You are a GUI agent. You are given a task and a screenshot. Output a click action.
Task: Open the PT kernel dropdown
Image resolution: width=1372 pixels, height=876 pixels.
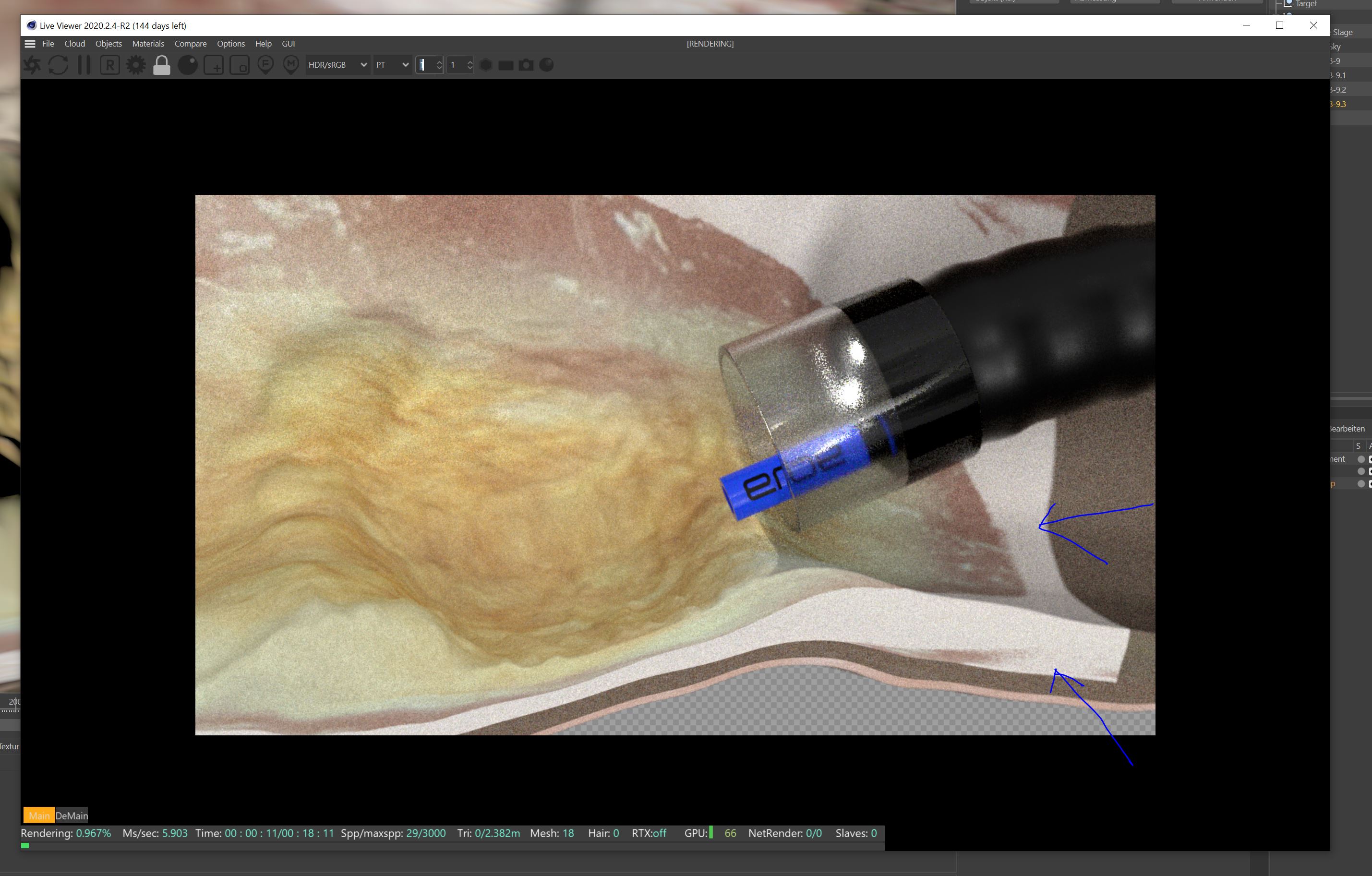tap(392, 65)
